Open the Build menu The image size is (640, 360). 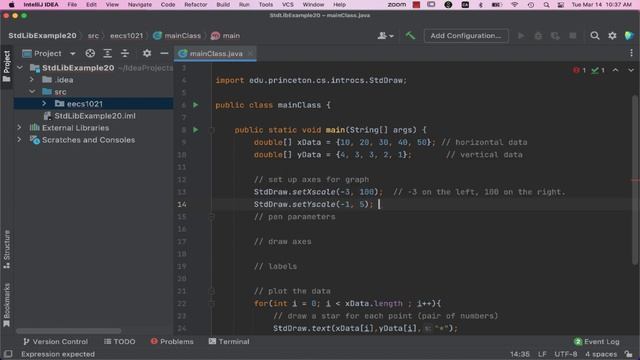(x=223, y=4)
